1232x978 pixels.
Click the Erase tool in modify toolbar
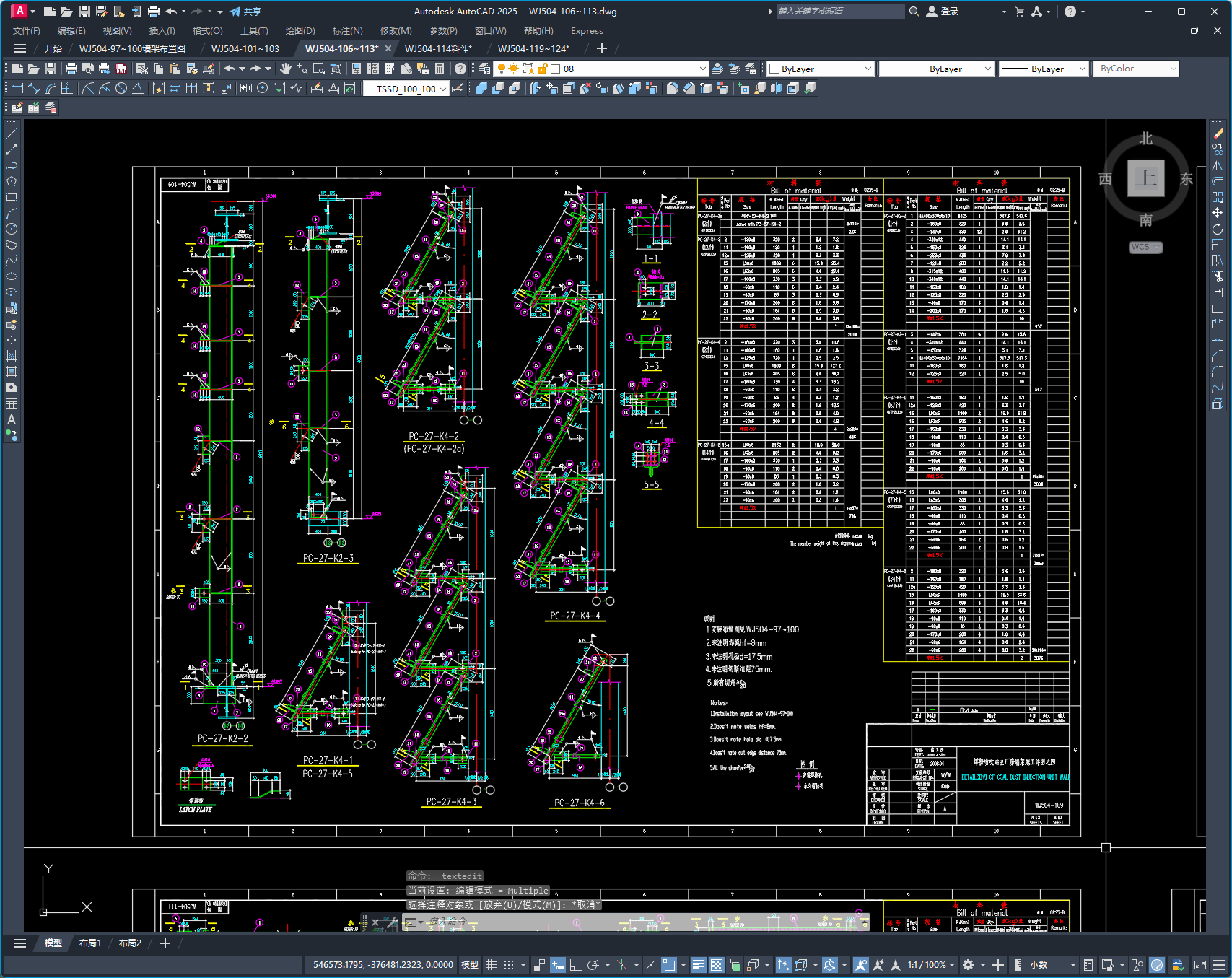1218,134
